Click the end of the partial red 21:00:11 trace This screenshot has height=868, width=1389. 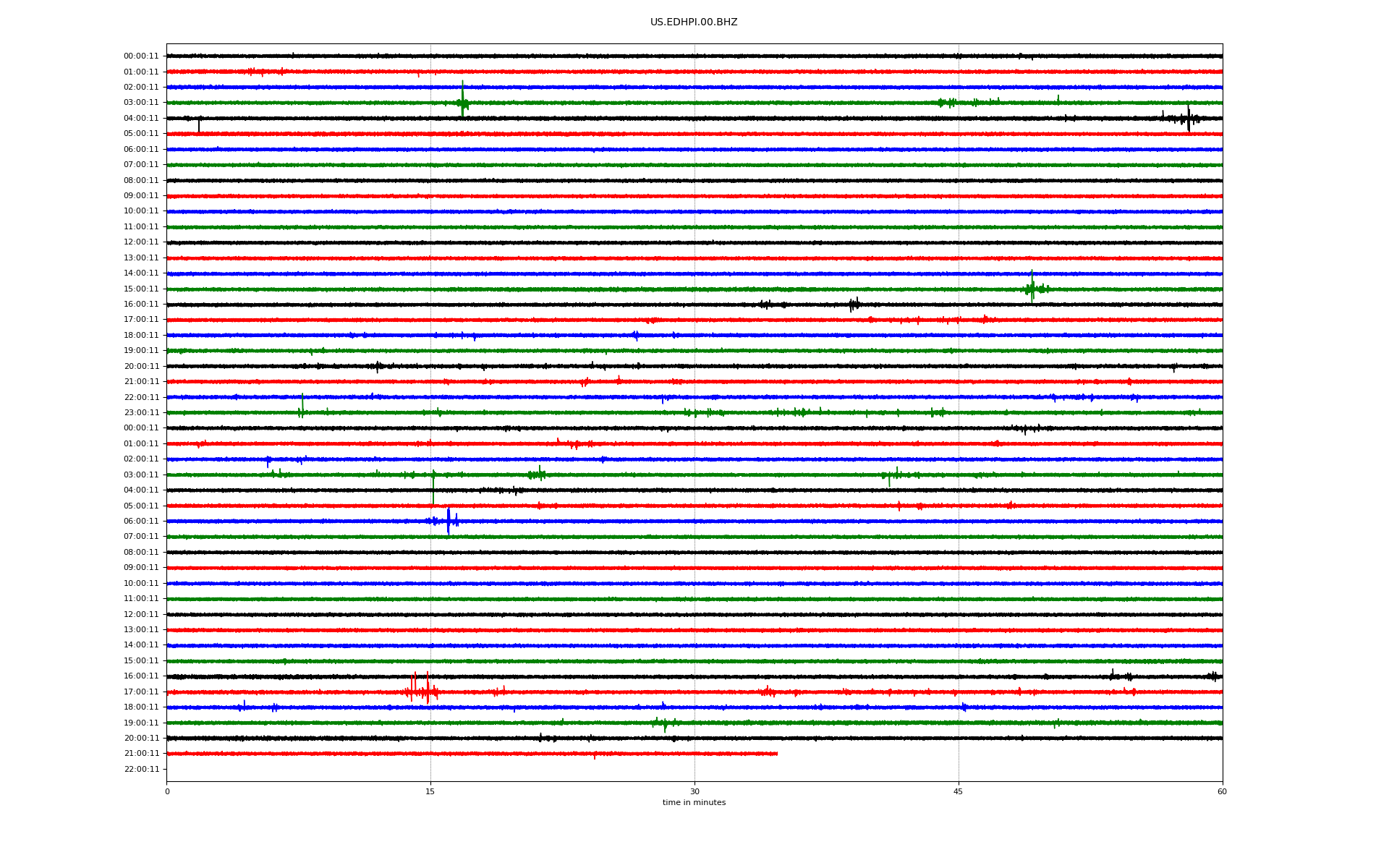(x=776, y=754)
